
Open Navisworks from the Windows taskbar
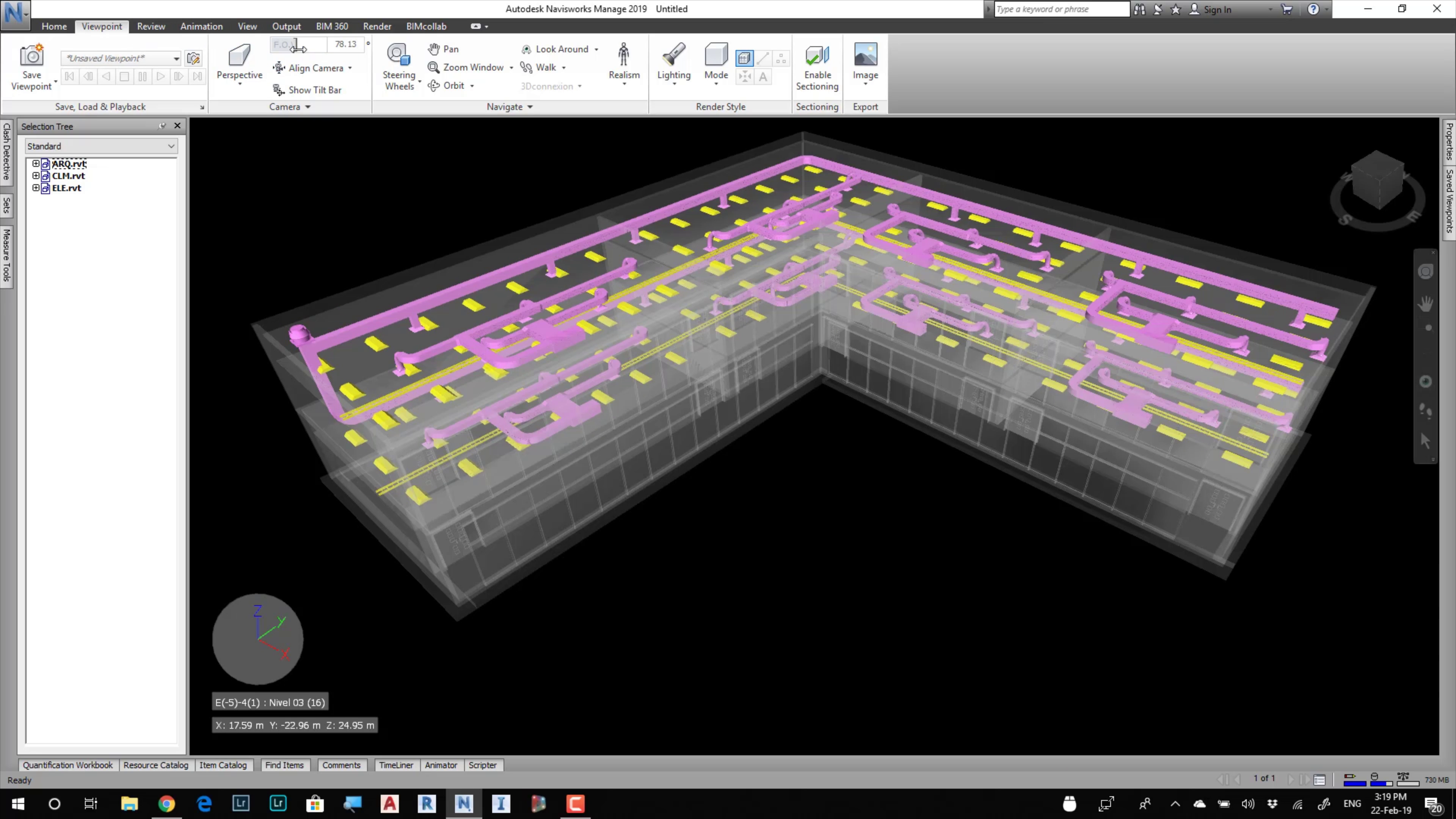(x=463, y=803)
